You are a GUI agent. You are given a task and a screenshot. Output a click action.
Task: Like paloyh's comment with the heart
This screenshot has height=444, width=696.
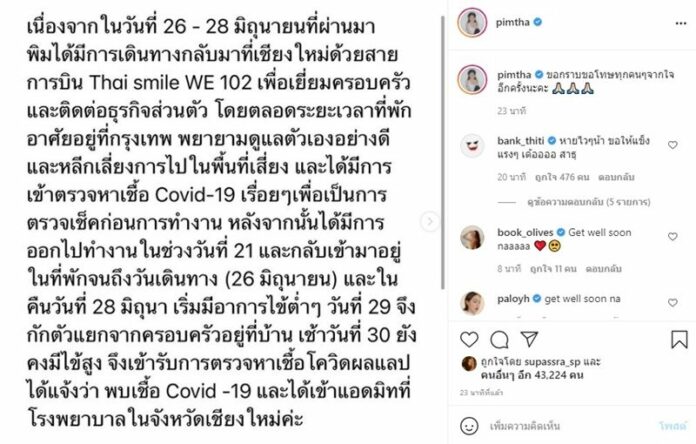673,302
